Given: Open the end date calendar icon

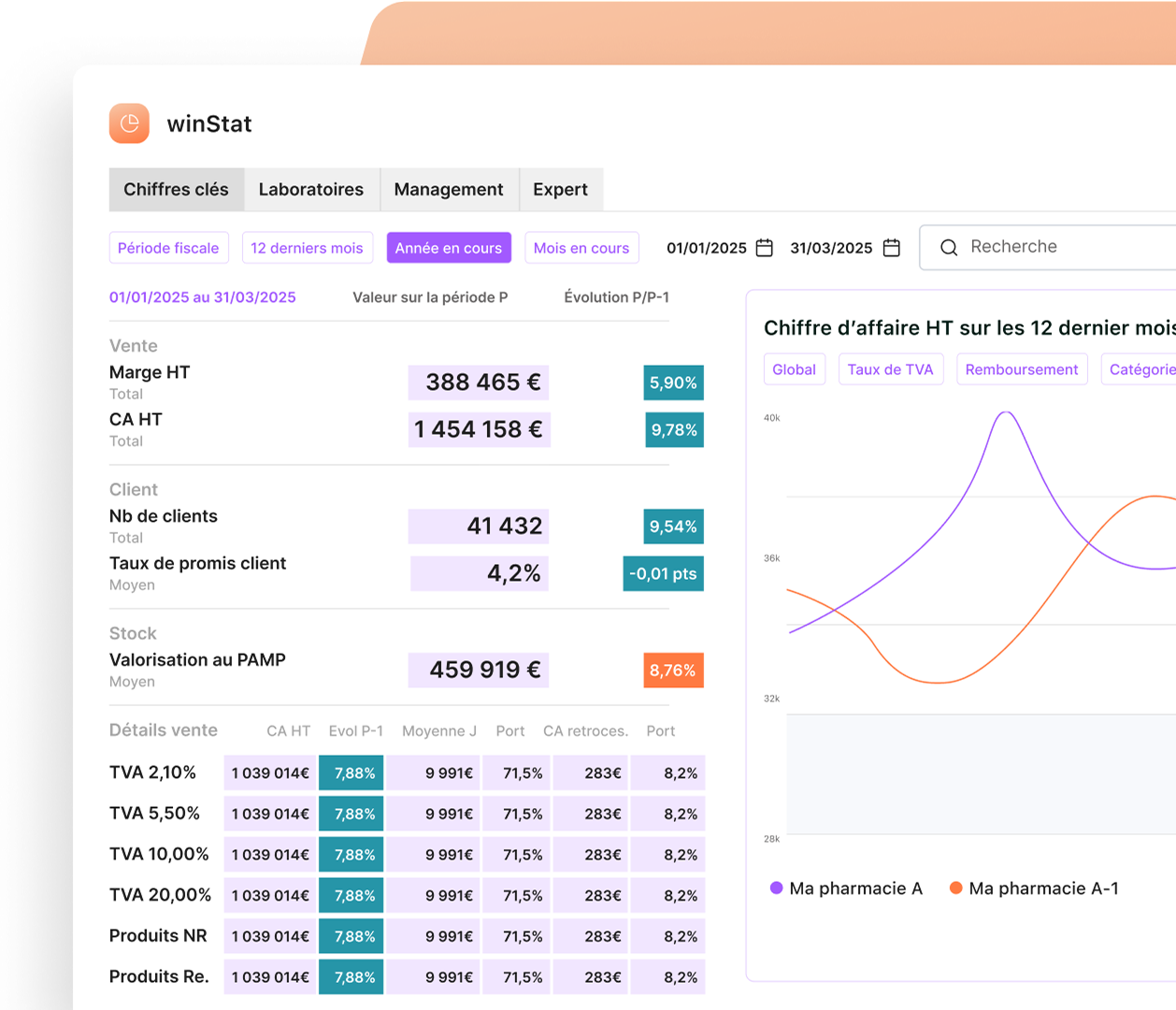Looking at the screenshot, I should 891,248.
